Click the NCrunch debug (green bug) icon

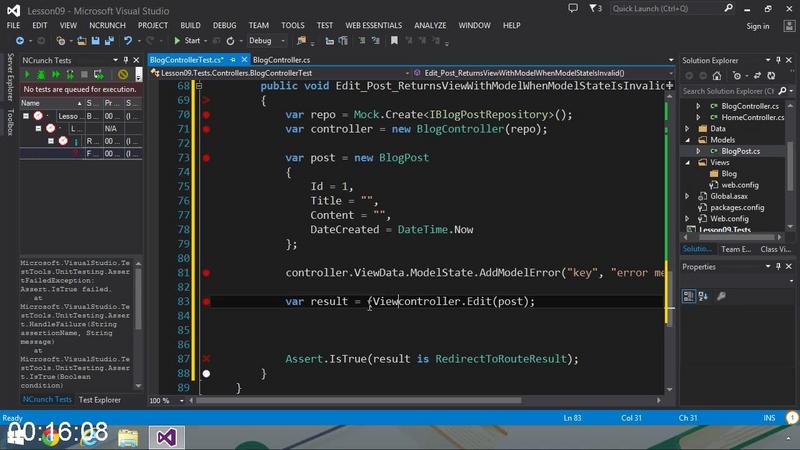41,74
